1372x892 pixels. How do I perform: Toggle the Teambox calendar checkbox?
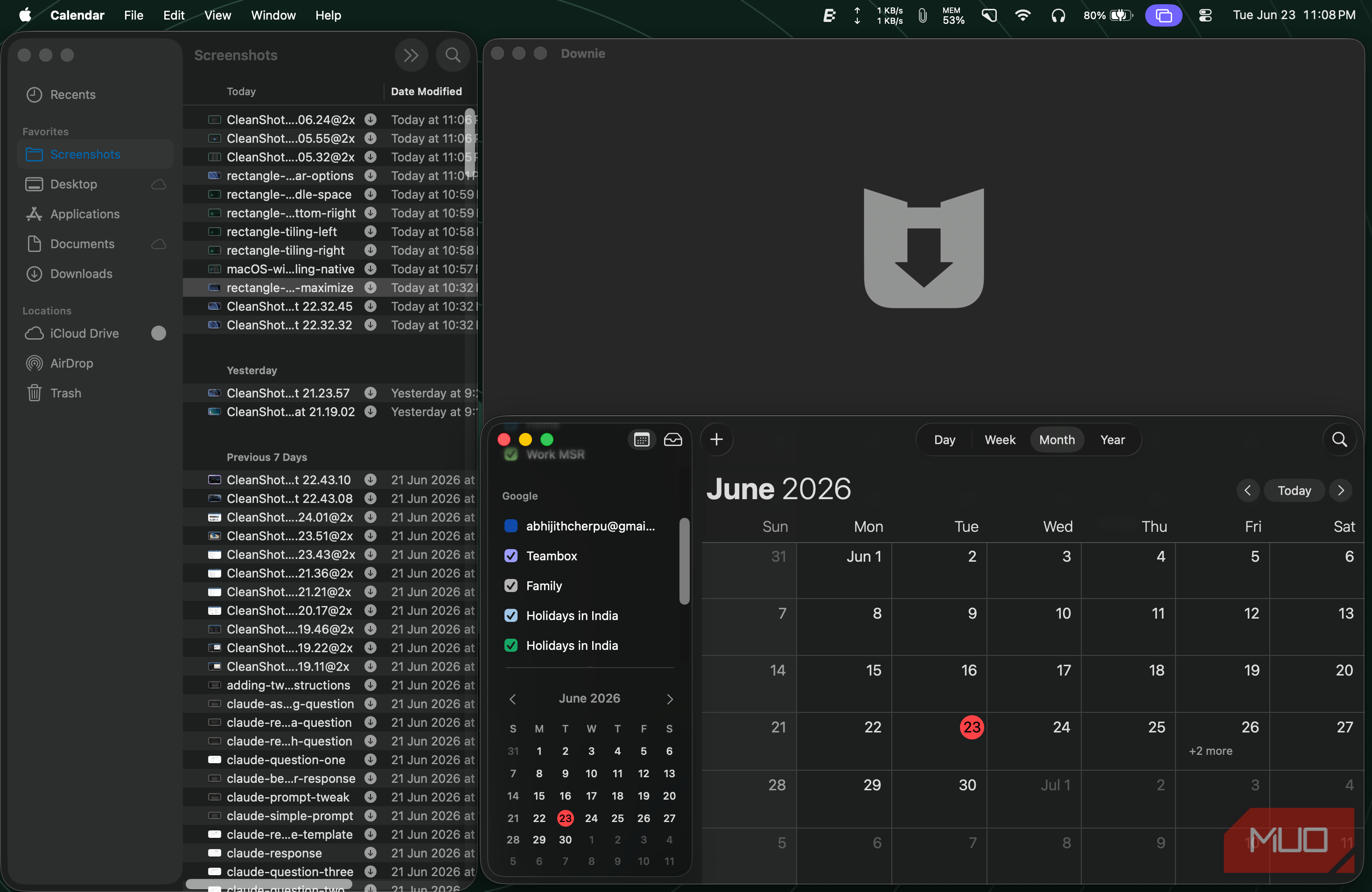tap(511, 556)
